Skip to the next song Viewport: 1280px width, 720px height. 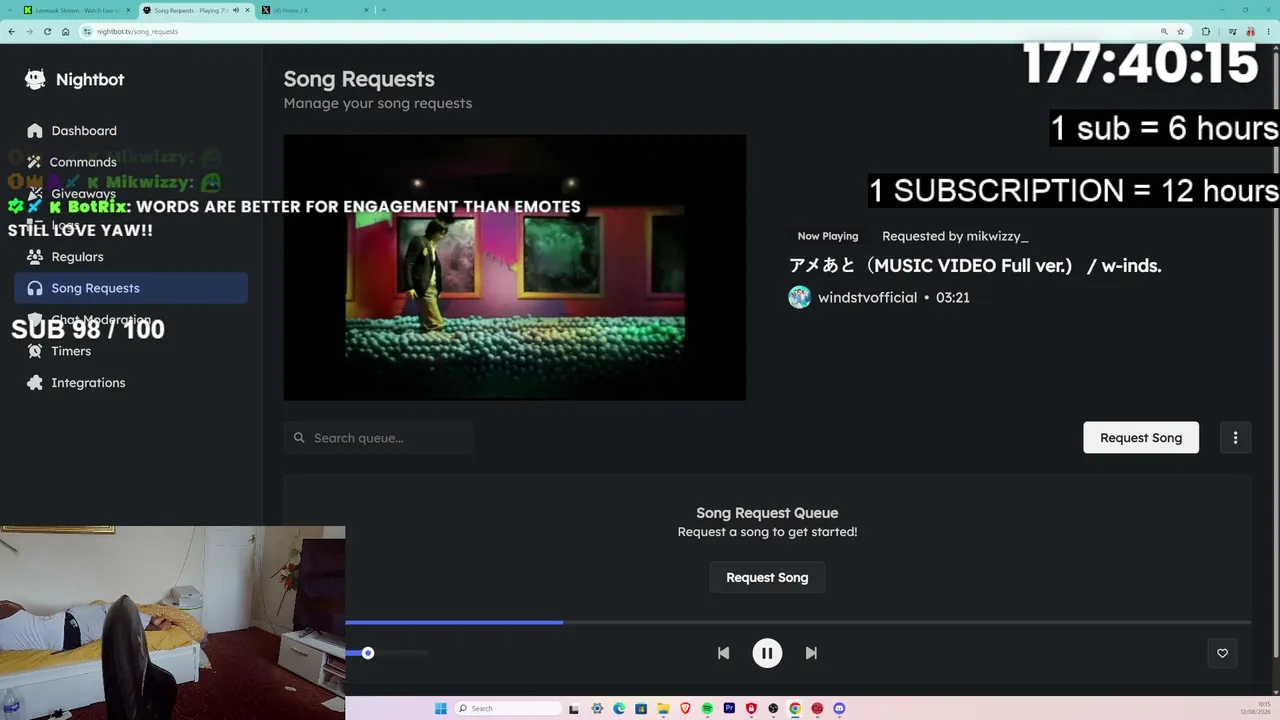coord(811,653)
